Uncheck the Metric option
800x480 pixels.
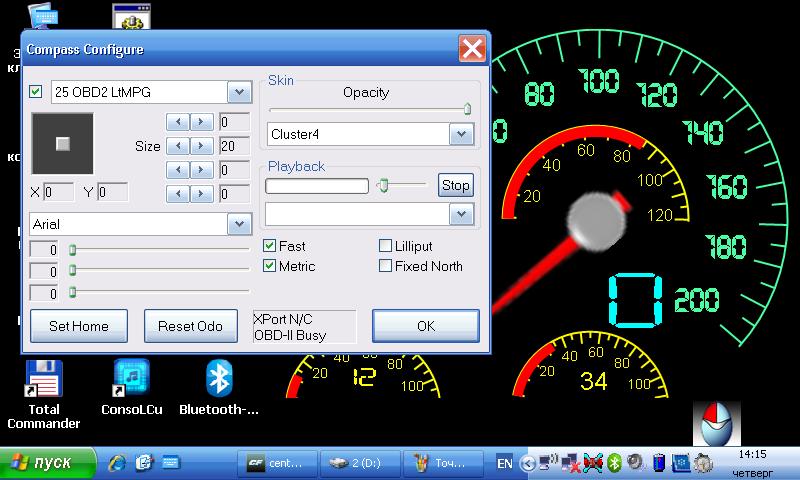(x=269, y=266)
